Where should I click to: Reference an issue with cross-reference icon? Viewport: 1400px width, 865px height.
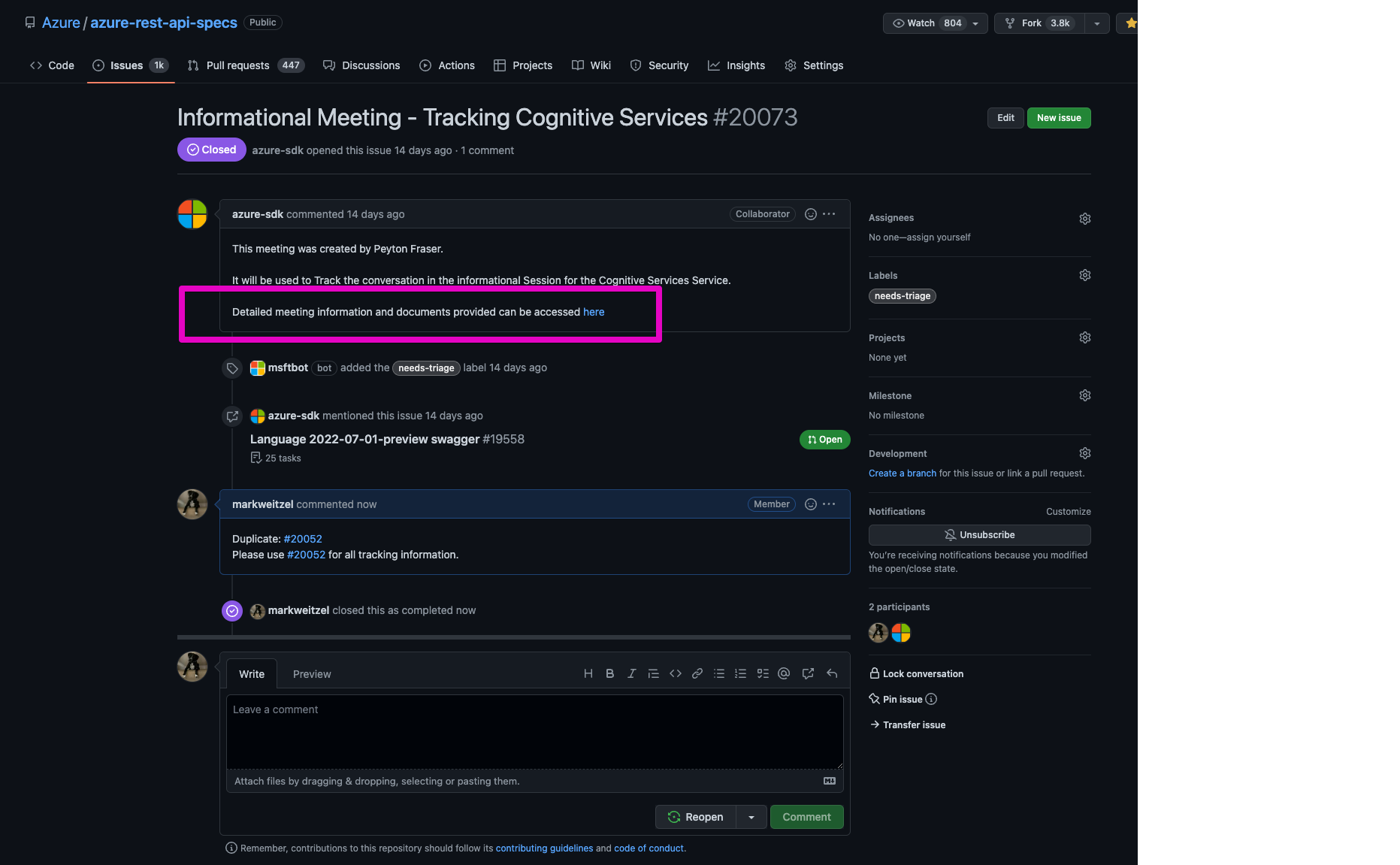point(808,674)
